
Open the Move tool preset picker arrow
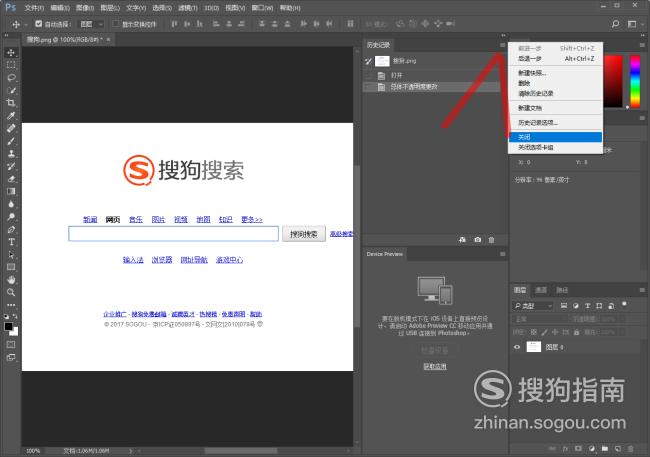coord(26,24)
